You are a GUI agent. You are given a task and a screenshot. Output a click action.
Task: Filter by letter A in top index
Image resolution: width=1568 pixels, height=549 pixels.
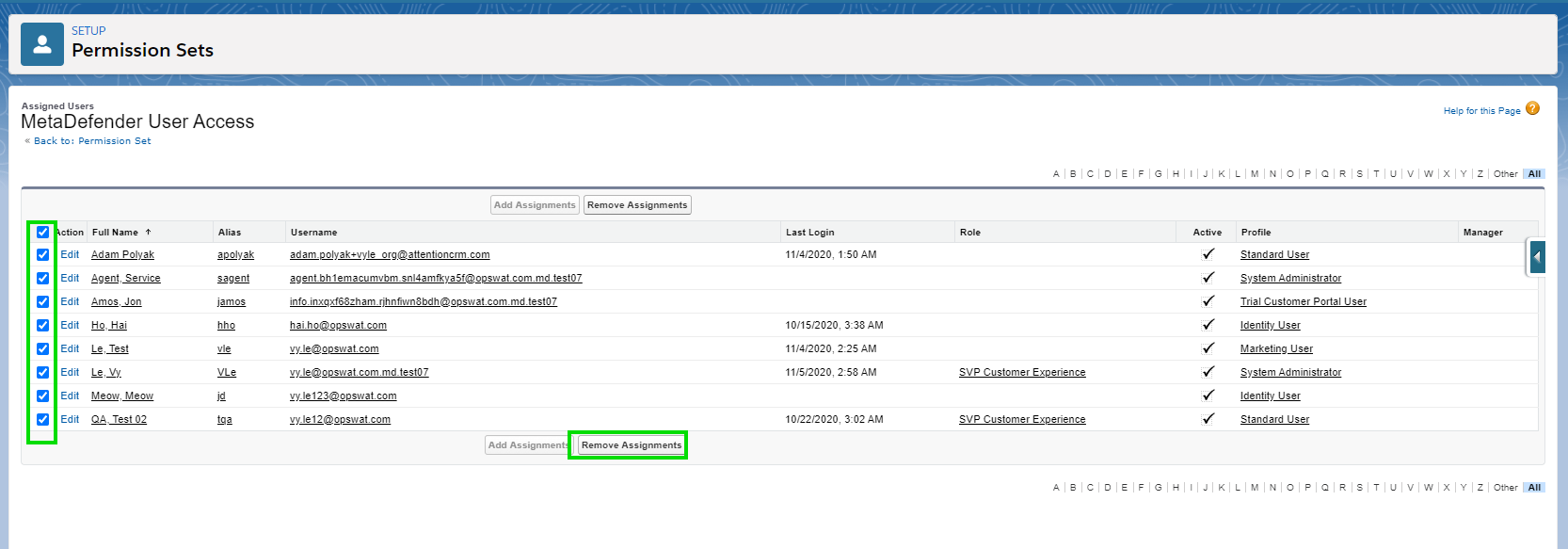pyautogui.click(x=1056, y=174)
